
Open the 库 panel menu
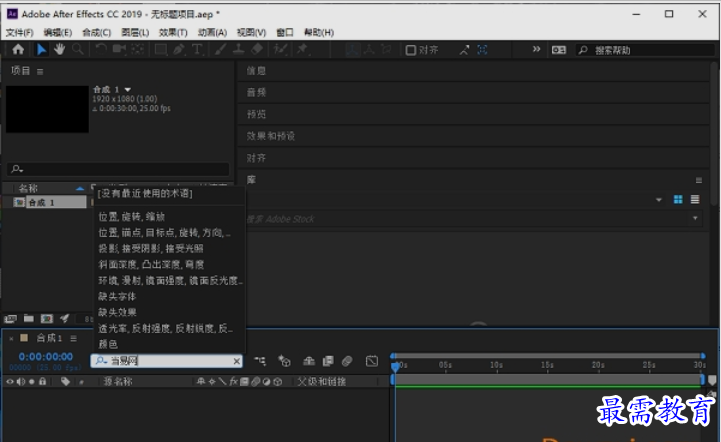[698, 180]
